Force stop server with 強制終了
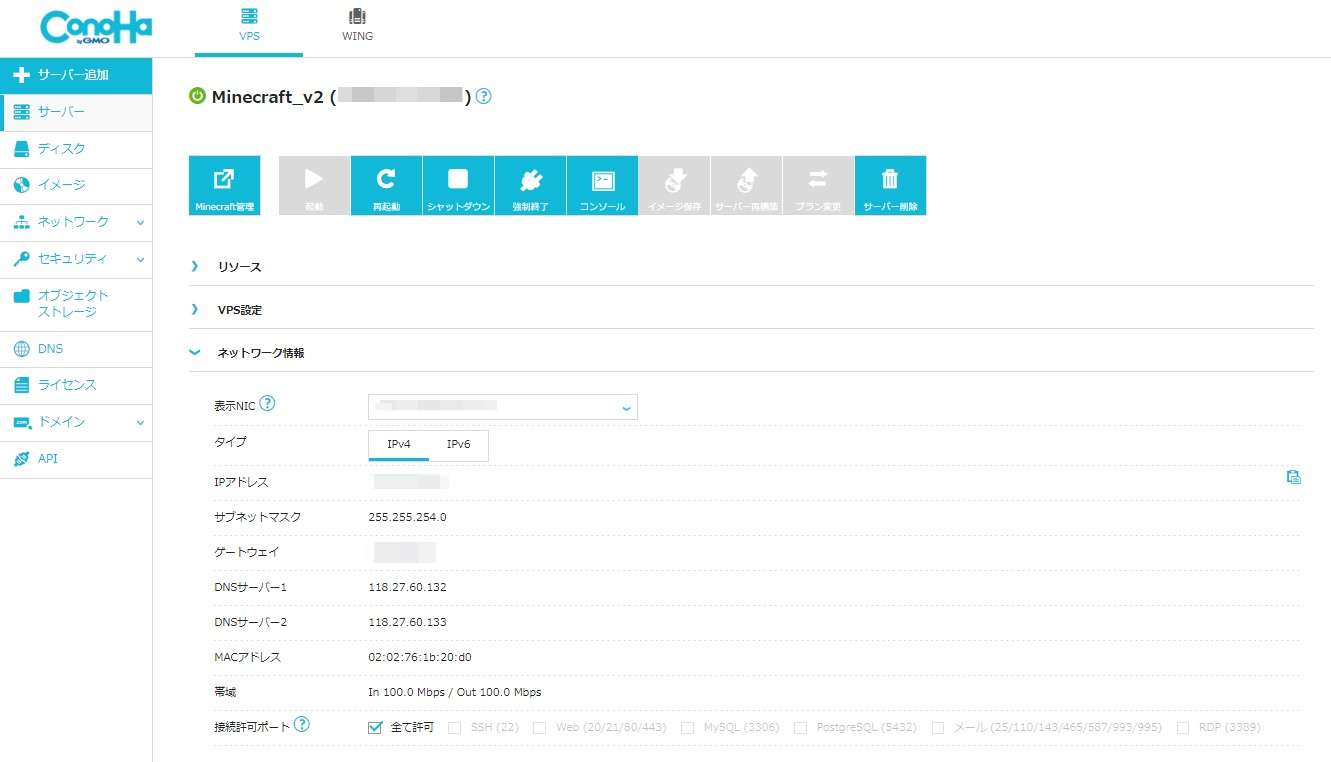 [x=530, y=185]
